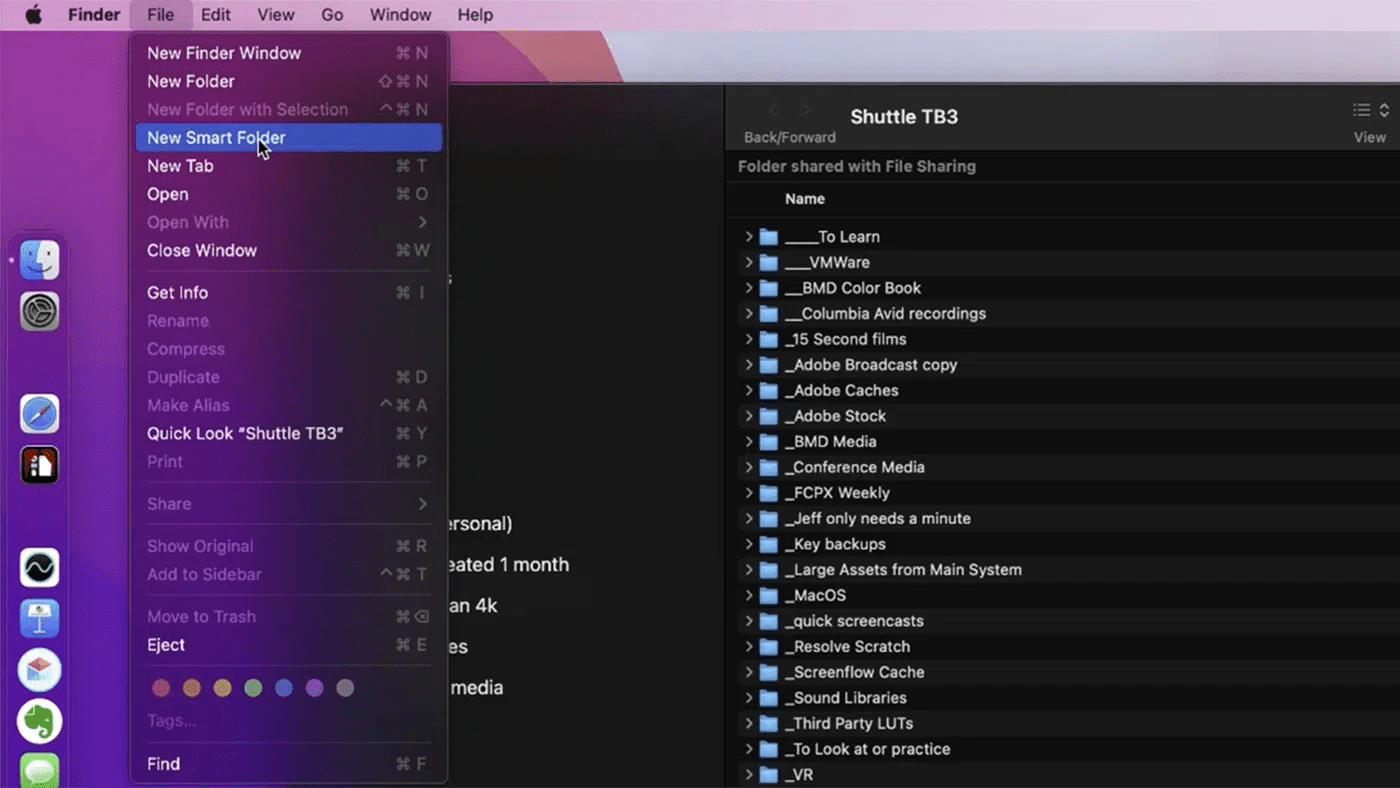The height and width of the screenshot is (788, 1400).
Task: Open Evernote from the Dock
Action: point(39,721)
